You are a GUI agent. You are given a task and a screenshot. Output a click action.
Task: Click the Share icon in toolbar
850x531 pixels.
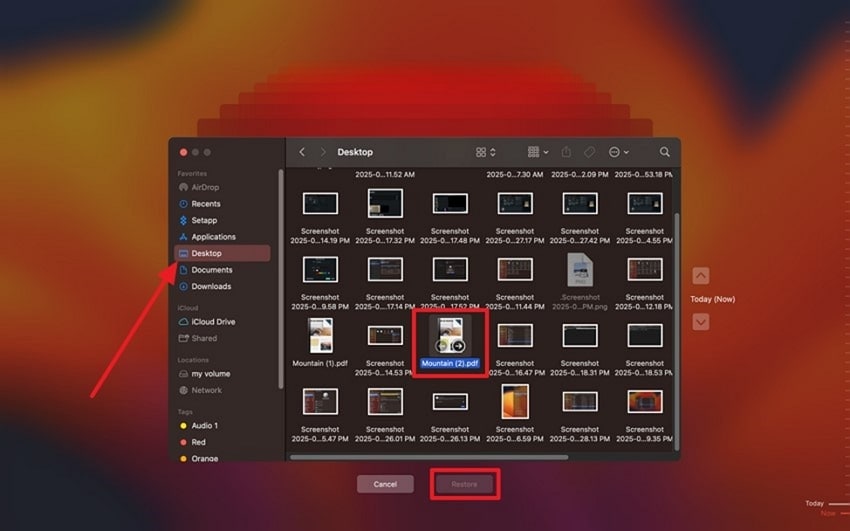(566, 152)
